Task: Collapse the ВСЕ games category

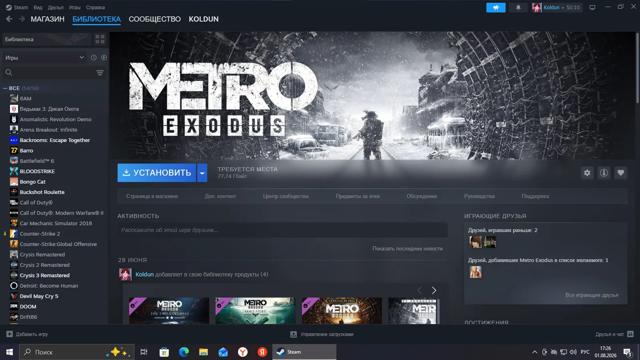Action: click(5, 88)
